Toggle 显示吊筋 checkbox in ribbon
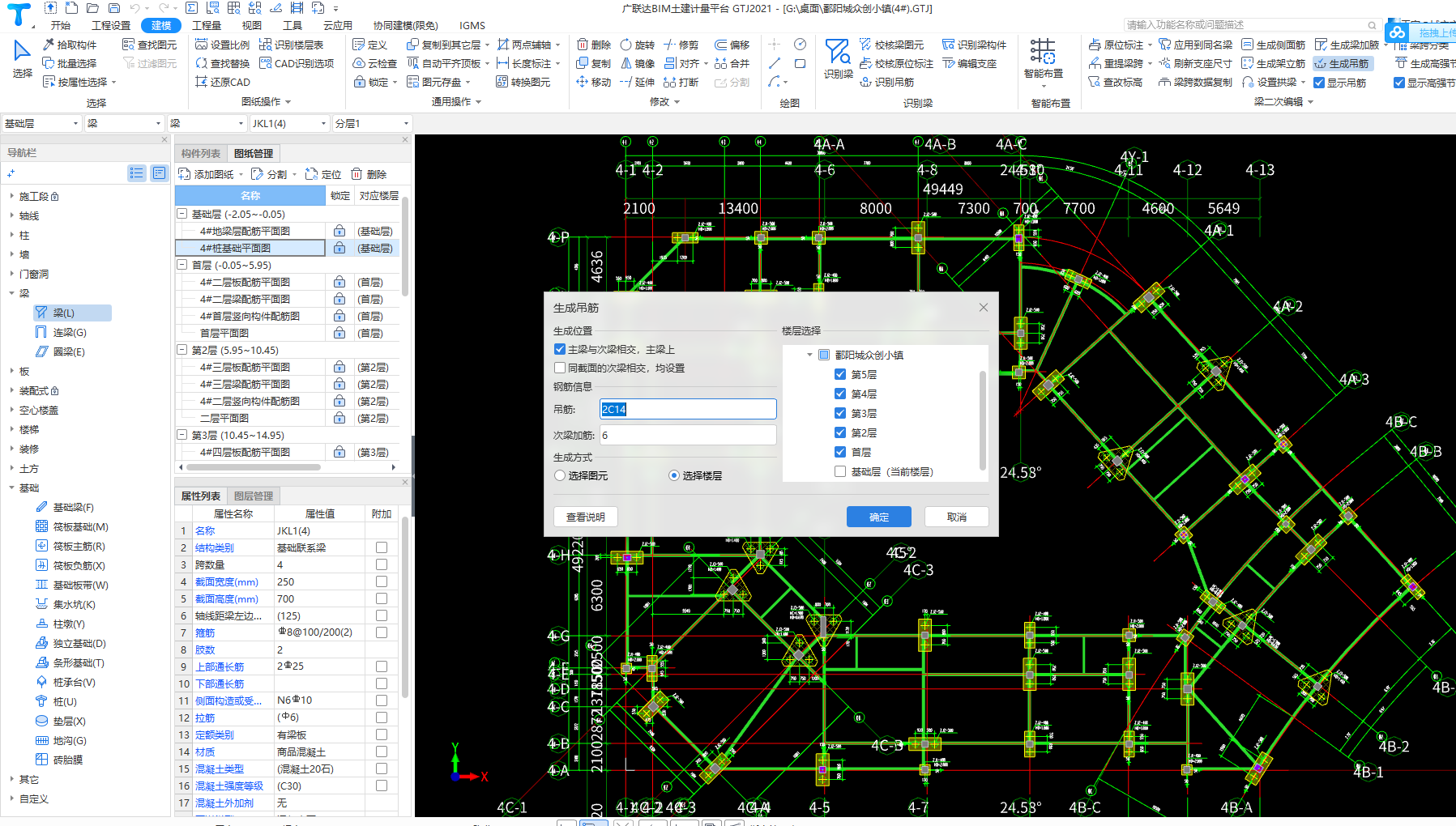This screenshot has width=1456, height=826. coord(1319,83)
